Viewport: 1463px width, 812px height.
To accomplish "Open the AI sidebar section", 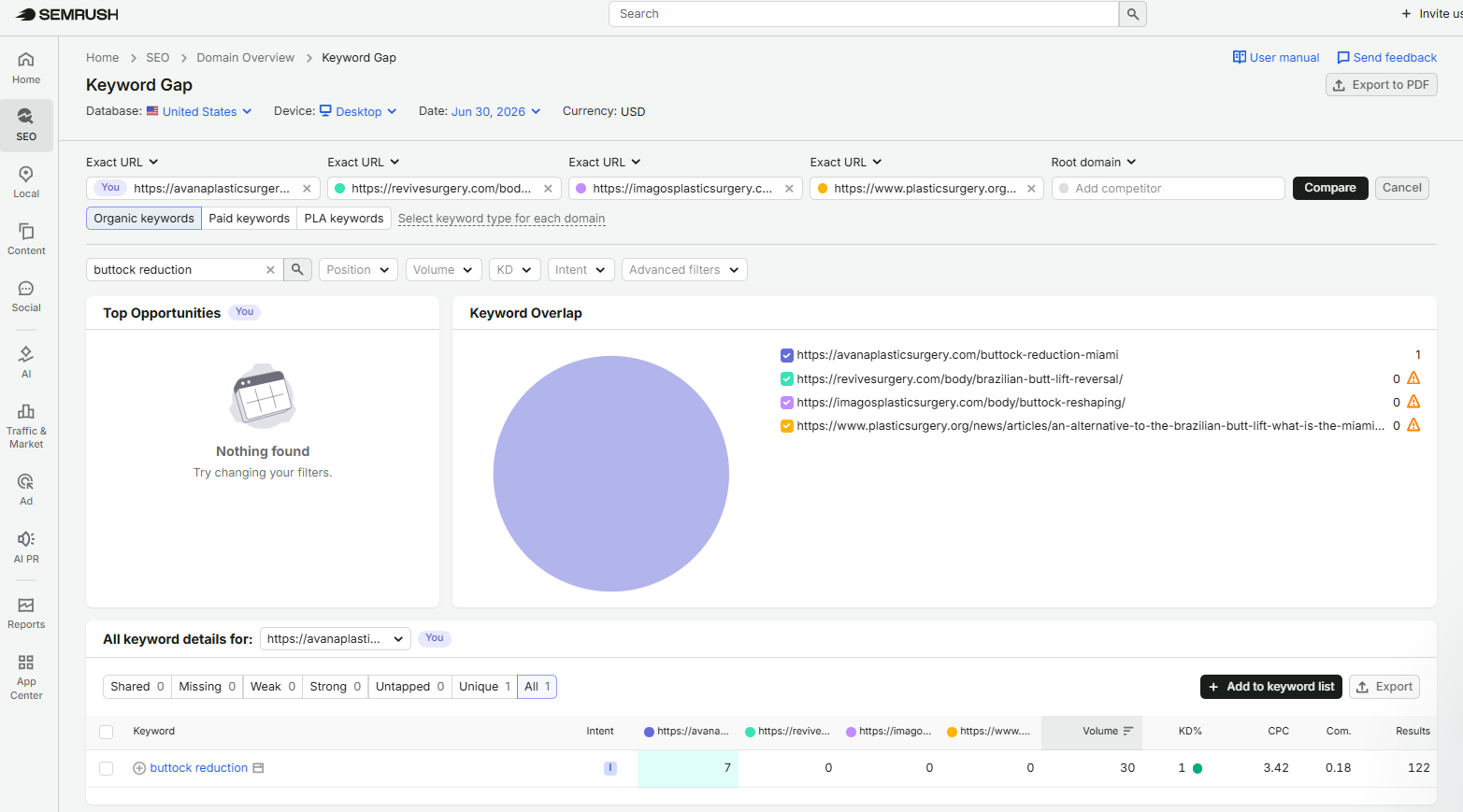I will click(x=26, y=362).
